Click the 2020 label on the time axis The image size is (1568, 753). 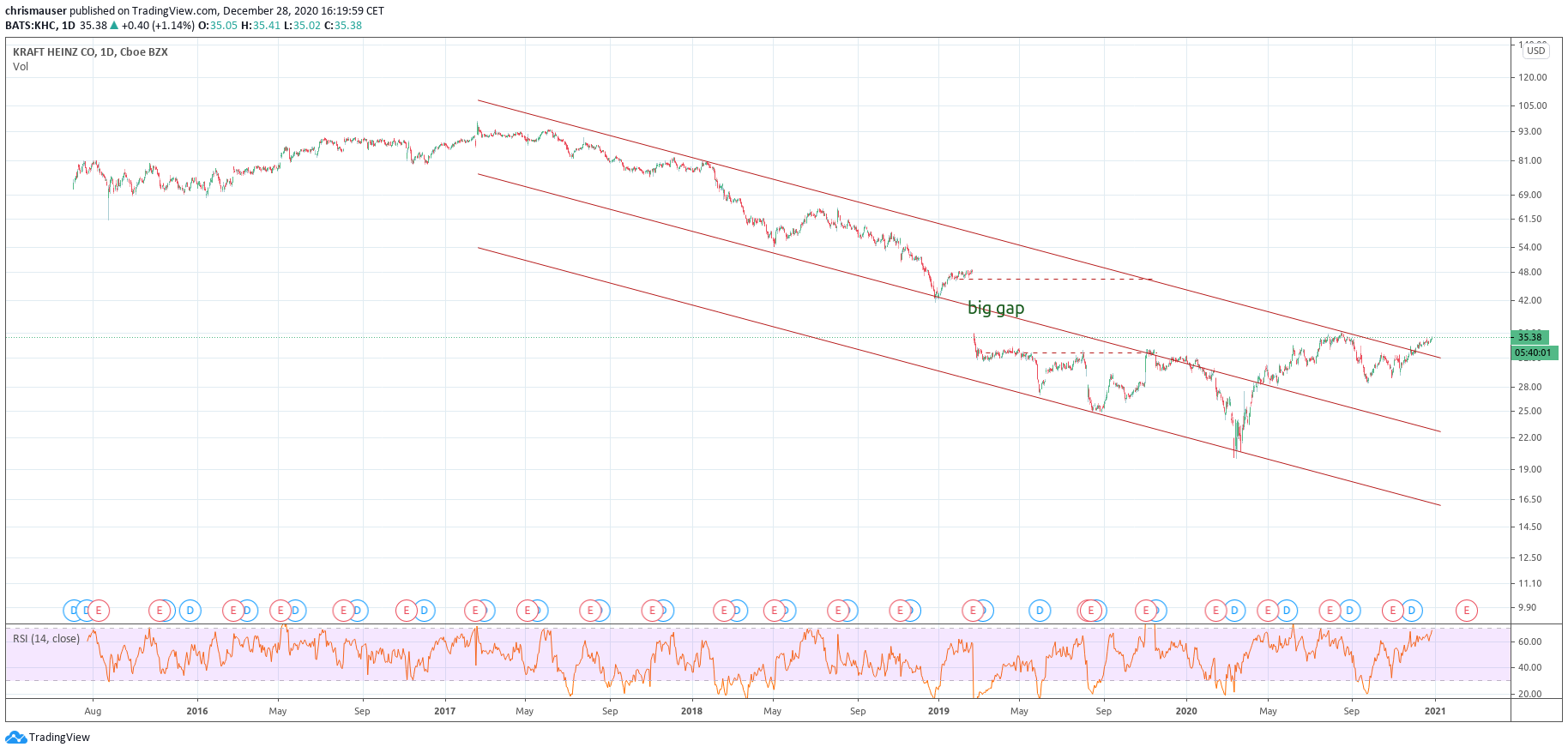[x=1186, y=711]
